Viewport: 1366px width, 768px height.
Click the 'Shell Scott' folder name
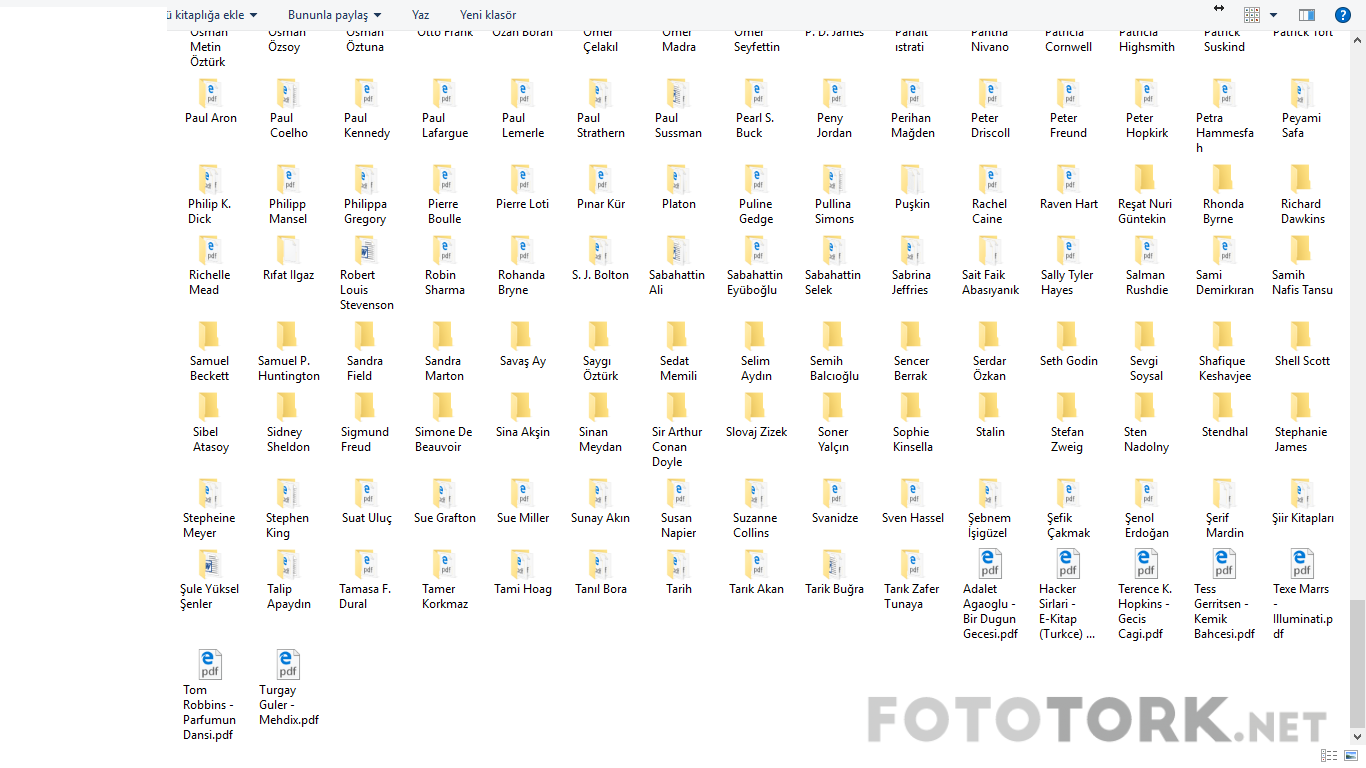(x=1302, y=361)
